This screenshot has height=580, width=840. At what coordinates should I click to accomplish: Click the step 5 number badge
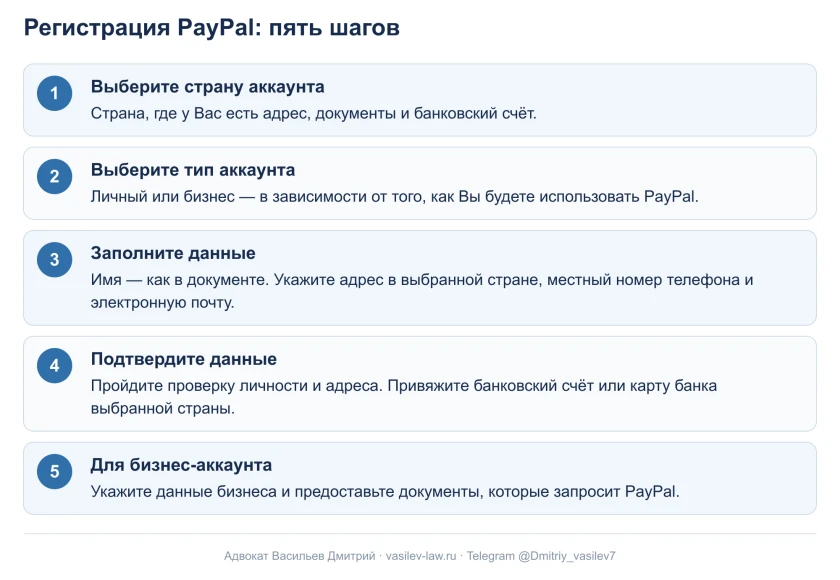pyautogui.click(x=55, y=472)
